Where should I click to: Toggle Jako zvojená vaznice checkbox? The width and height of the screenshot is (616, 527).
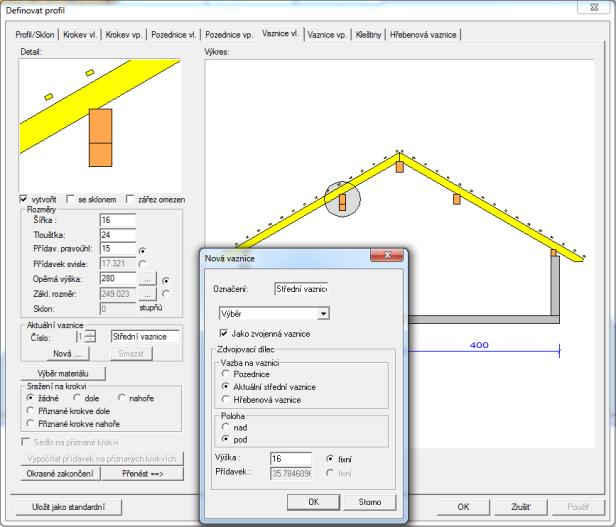pyautogui.click(x=224, y=334)
